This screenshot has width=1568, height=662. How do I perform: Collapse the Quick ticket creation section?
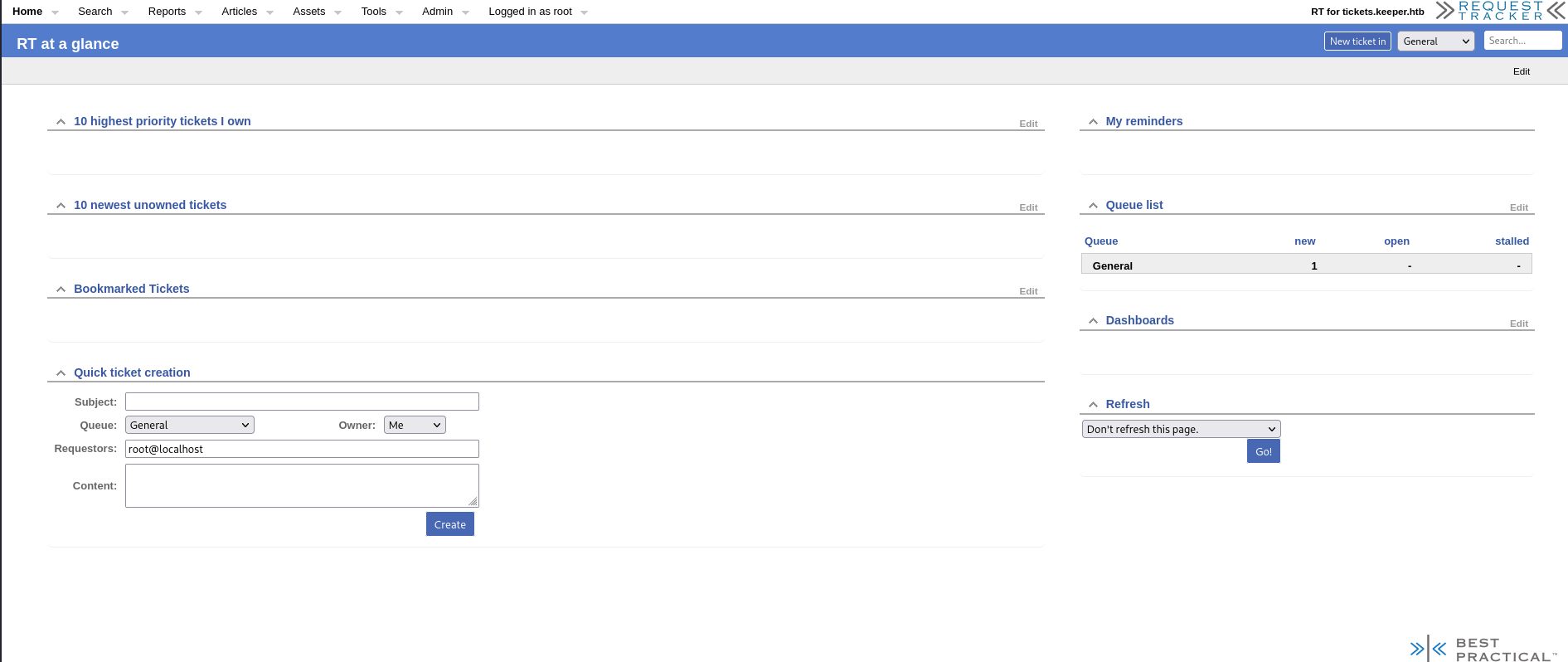click(61, 373)
